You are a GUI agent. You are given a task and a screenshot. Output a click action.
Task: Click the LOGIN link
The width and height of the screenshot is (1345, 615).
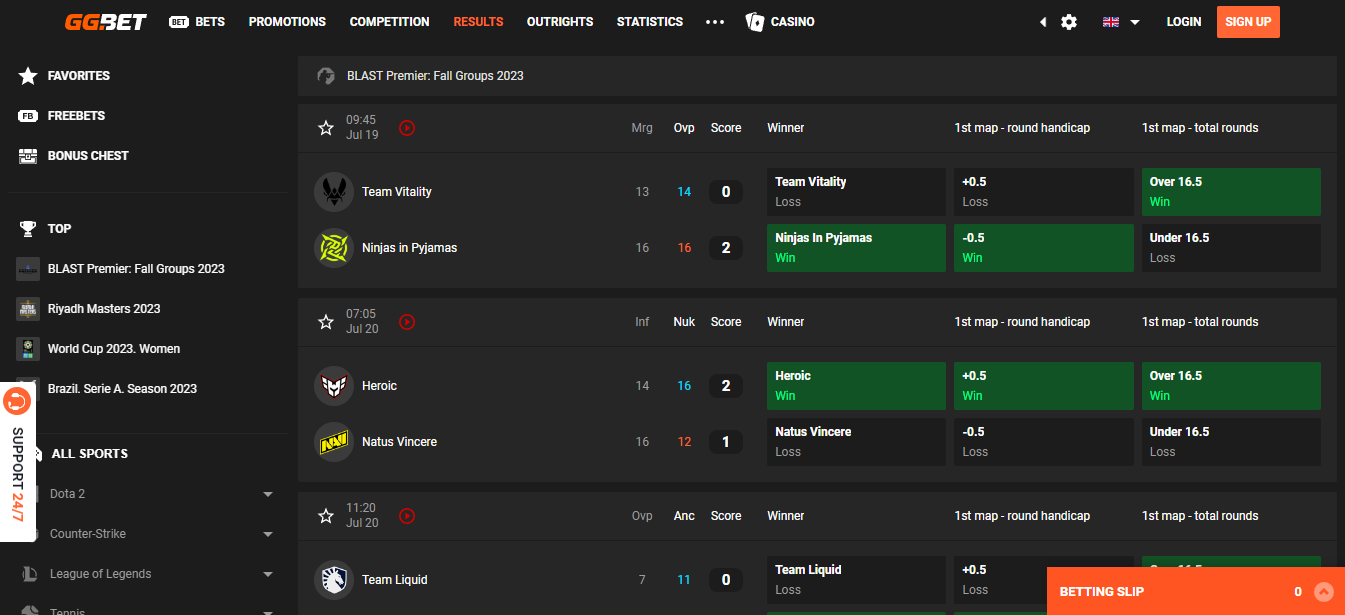tap(1184, 22)
